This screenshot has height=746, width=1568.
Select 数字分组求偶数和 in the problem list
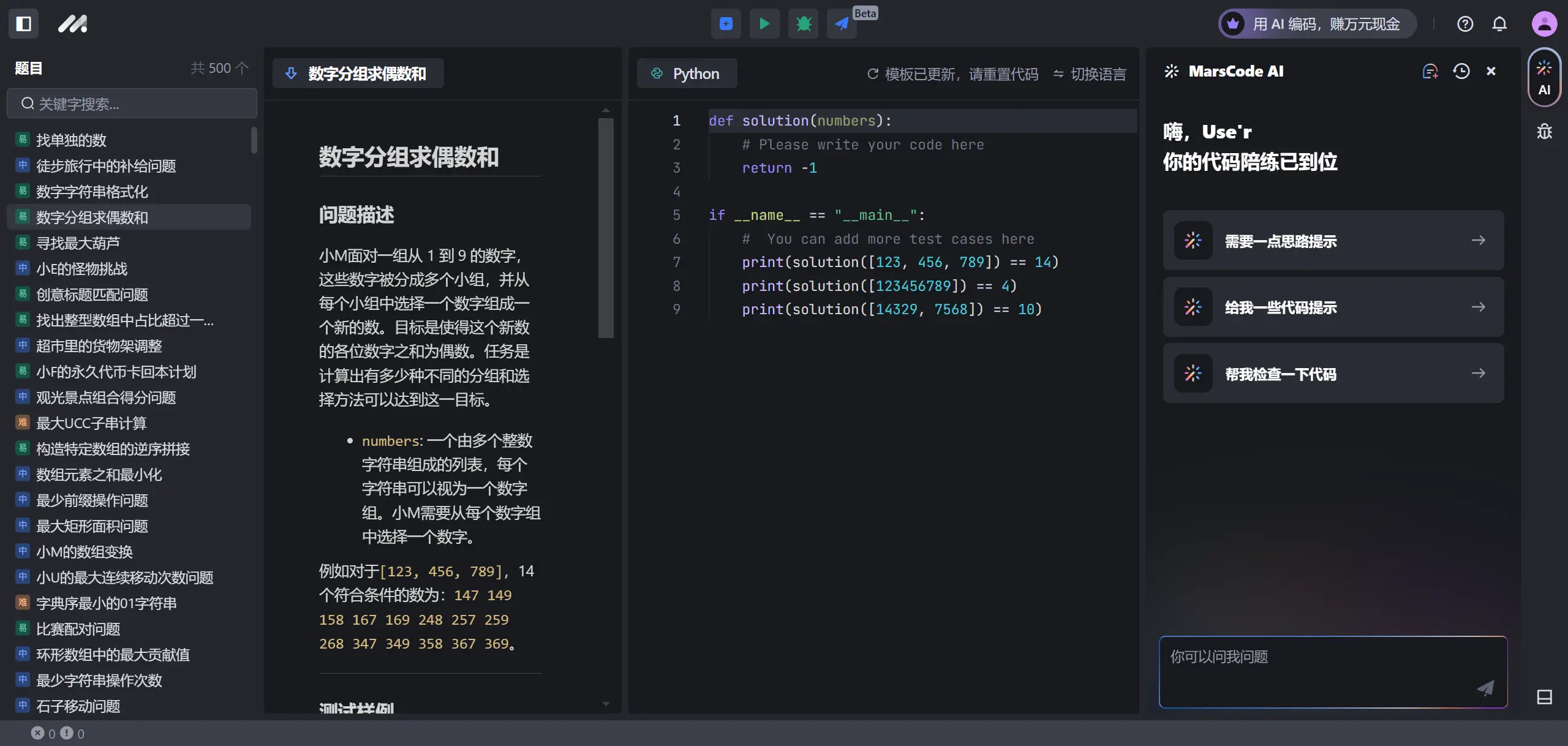[x=129, y=217]
